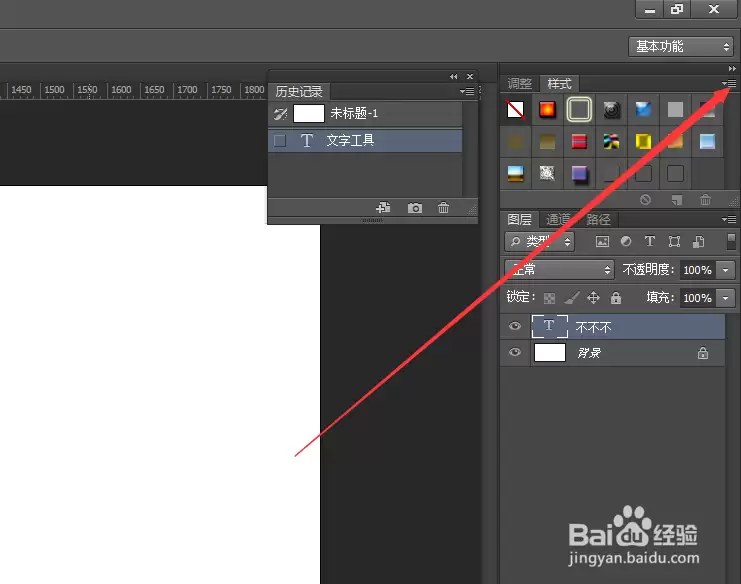Switch to the 调整 tab
The width and height of the screenshot is (741, 584).
520,84
